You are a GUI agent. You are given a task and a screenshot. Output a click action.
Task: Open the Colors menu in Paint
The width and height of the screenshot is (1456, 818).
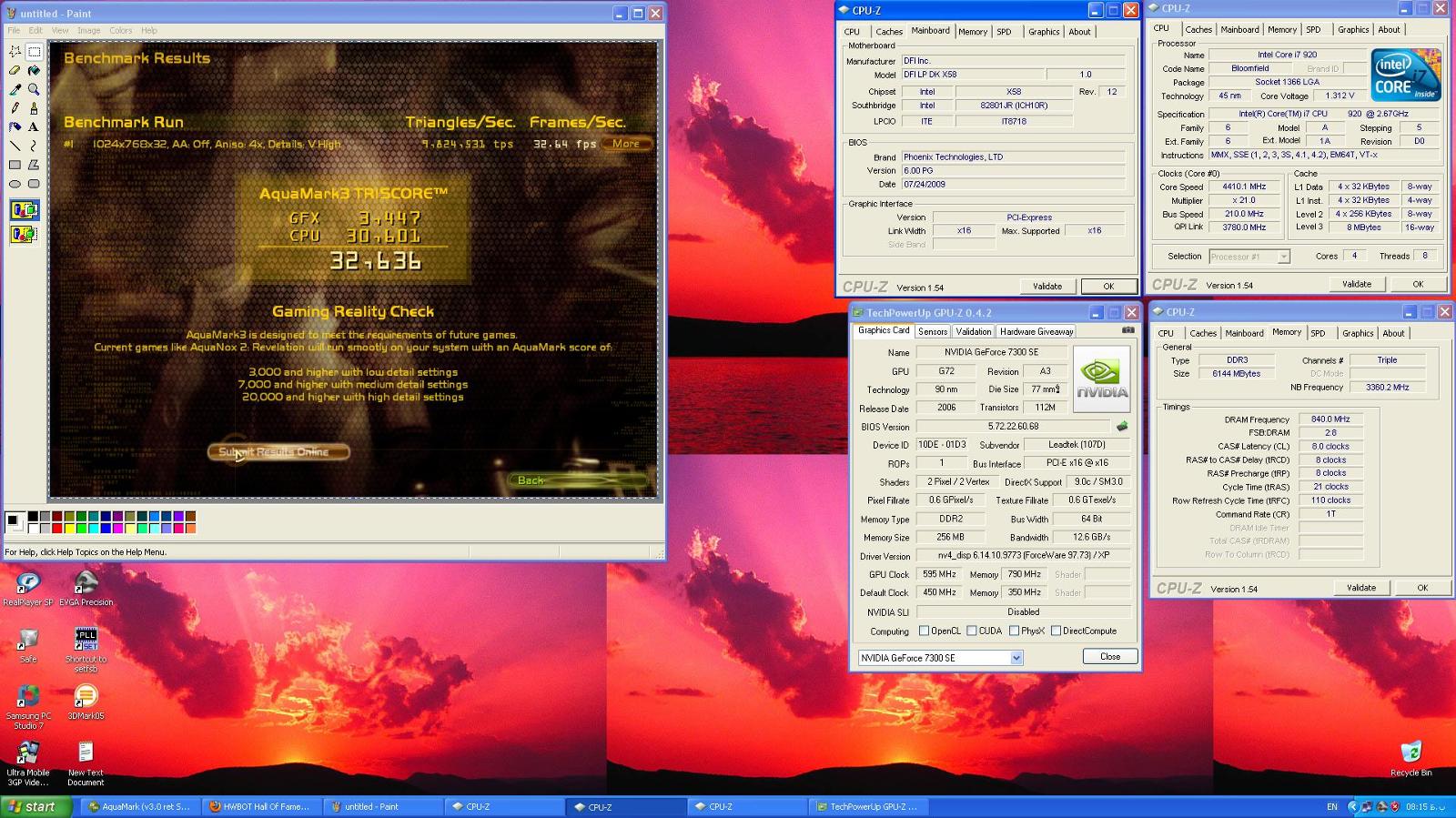tap(121, 30)
